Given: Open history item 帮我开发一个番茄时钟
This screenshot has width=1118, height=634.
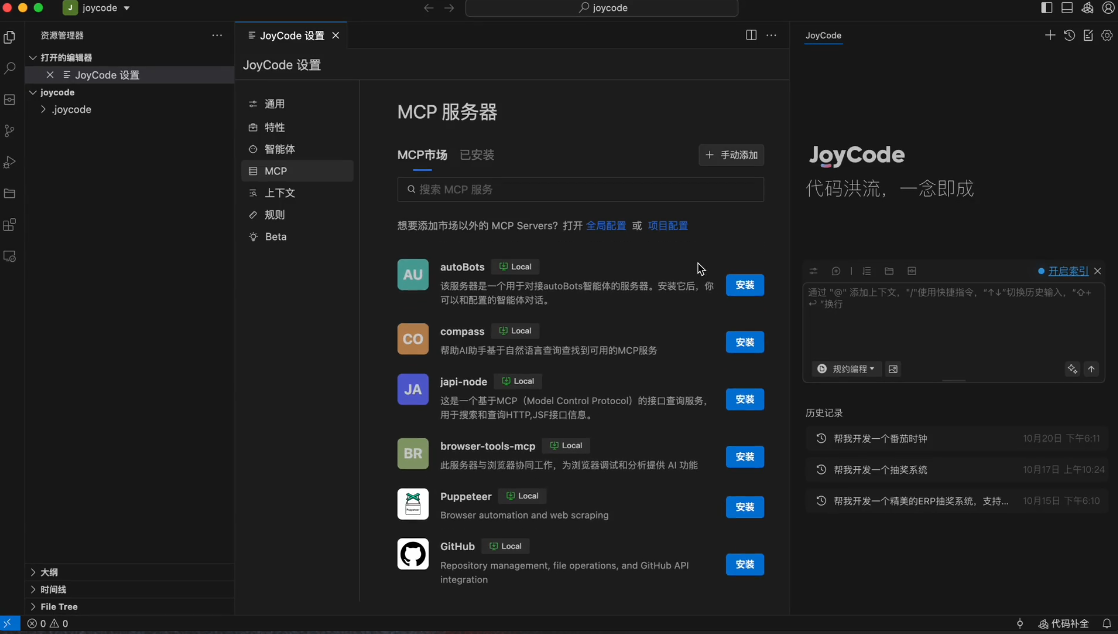Looking at the screenshot, I should 955,439.
